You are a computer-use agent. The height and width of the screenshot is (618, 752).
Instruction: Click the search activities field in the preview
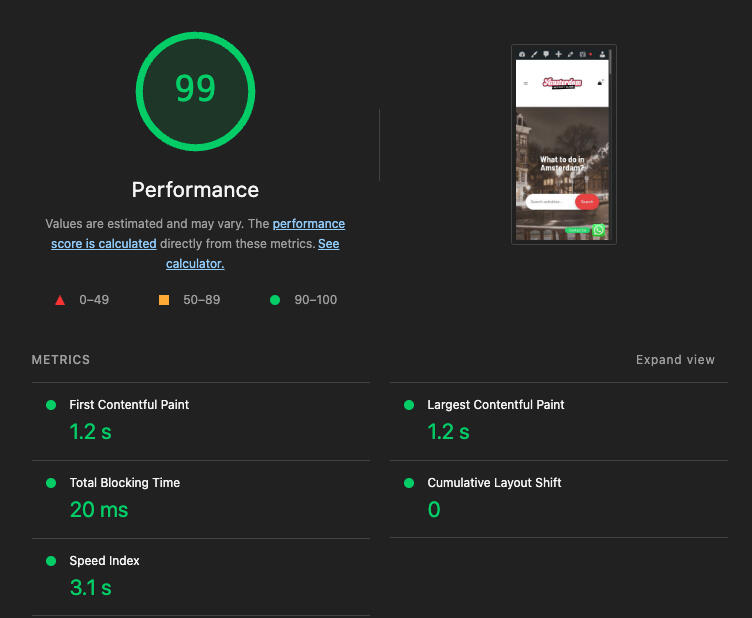coord(549,202)
